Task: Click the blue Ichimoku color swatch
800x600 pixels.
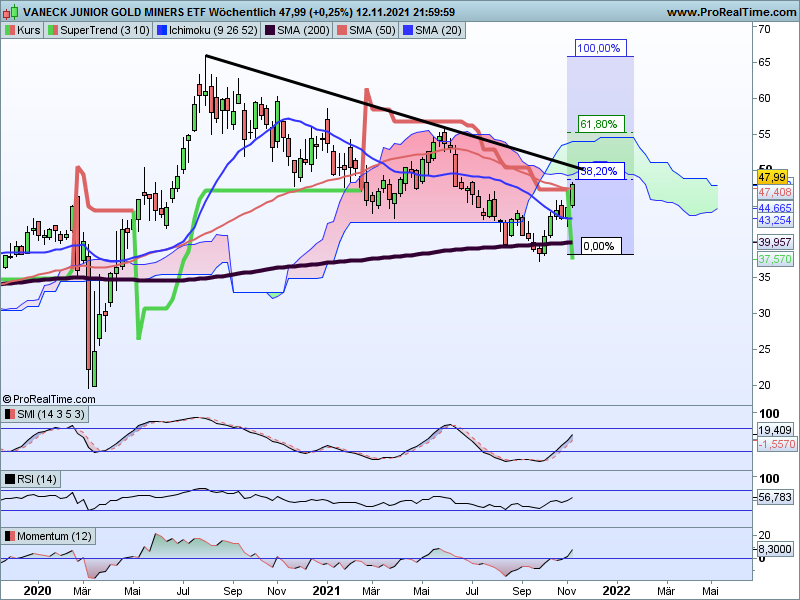Action: point(162,31)
